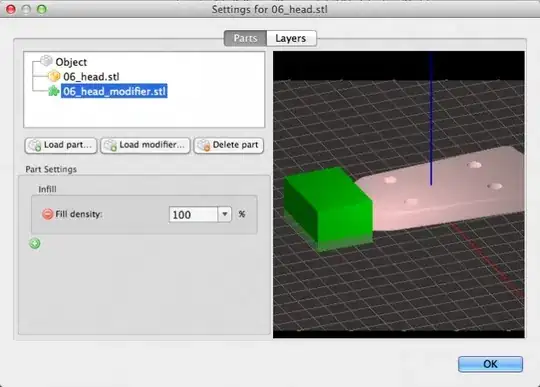Switch to the Parts tab
540x387 pixels.
(x=245, y=38)
